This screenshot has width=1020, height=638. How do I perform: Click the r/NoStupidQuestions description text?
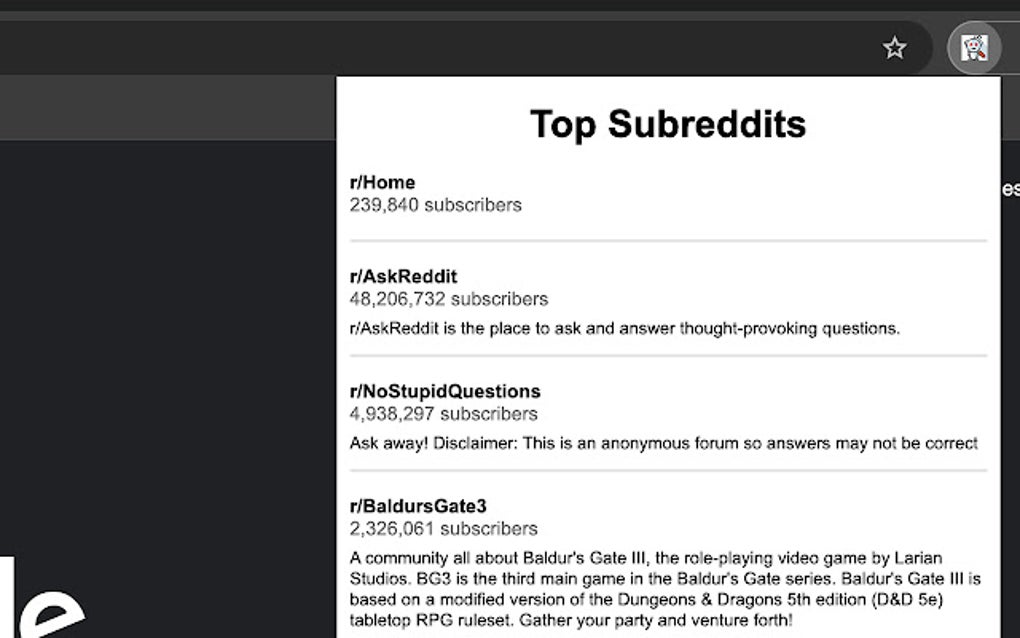(662, 443)
